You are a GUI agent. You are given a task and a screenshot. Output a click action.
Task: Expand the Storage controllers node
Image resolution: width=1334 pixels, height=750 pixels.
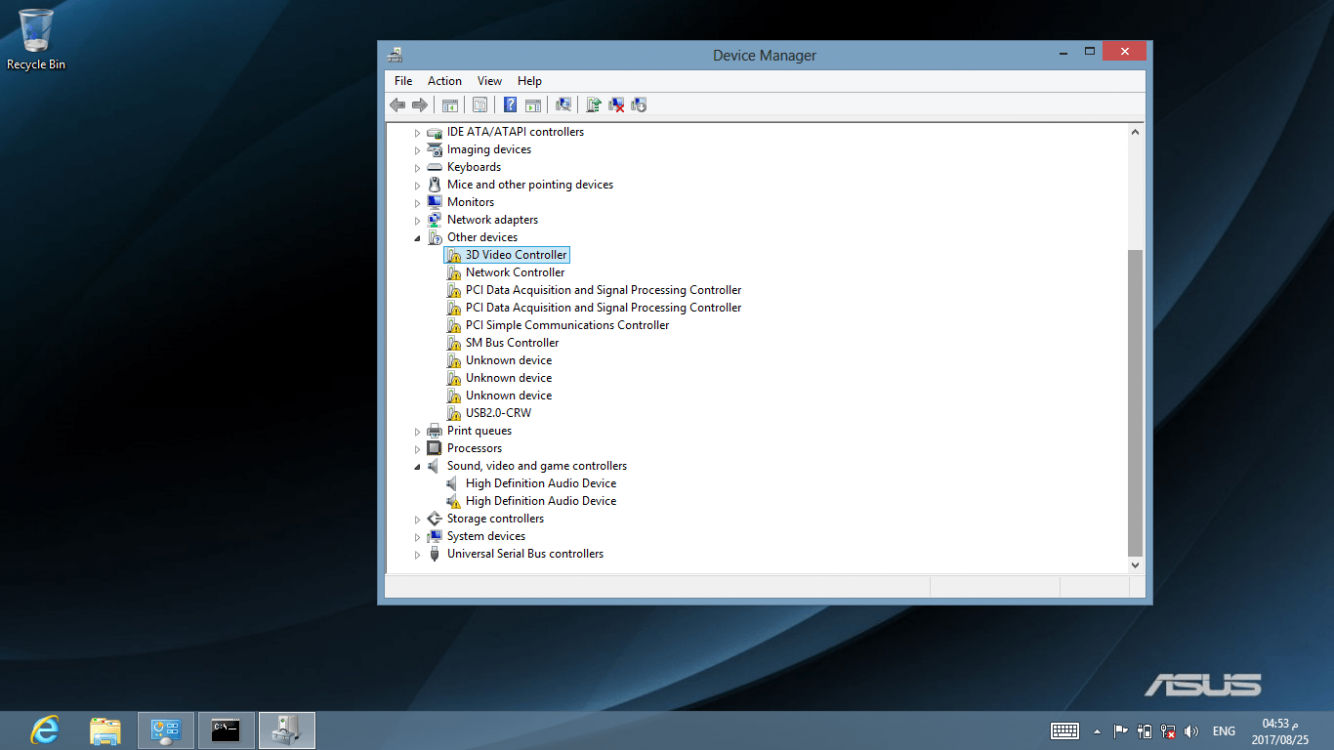click(418, 519)
